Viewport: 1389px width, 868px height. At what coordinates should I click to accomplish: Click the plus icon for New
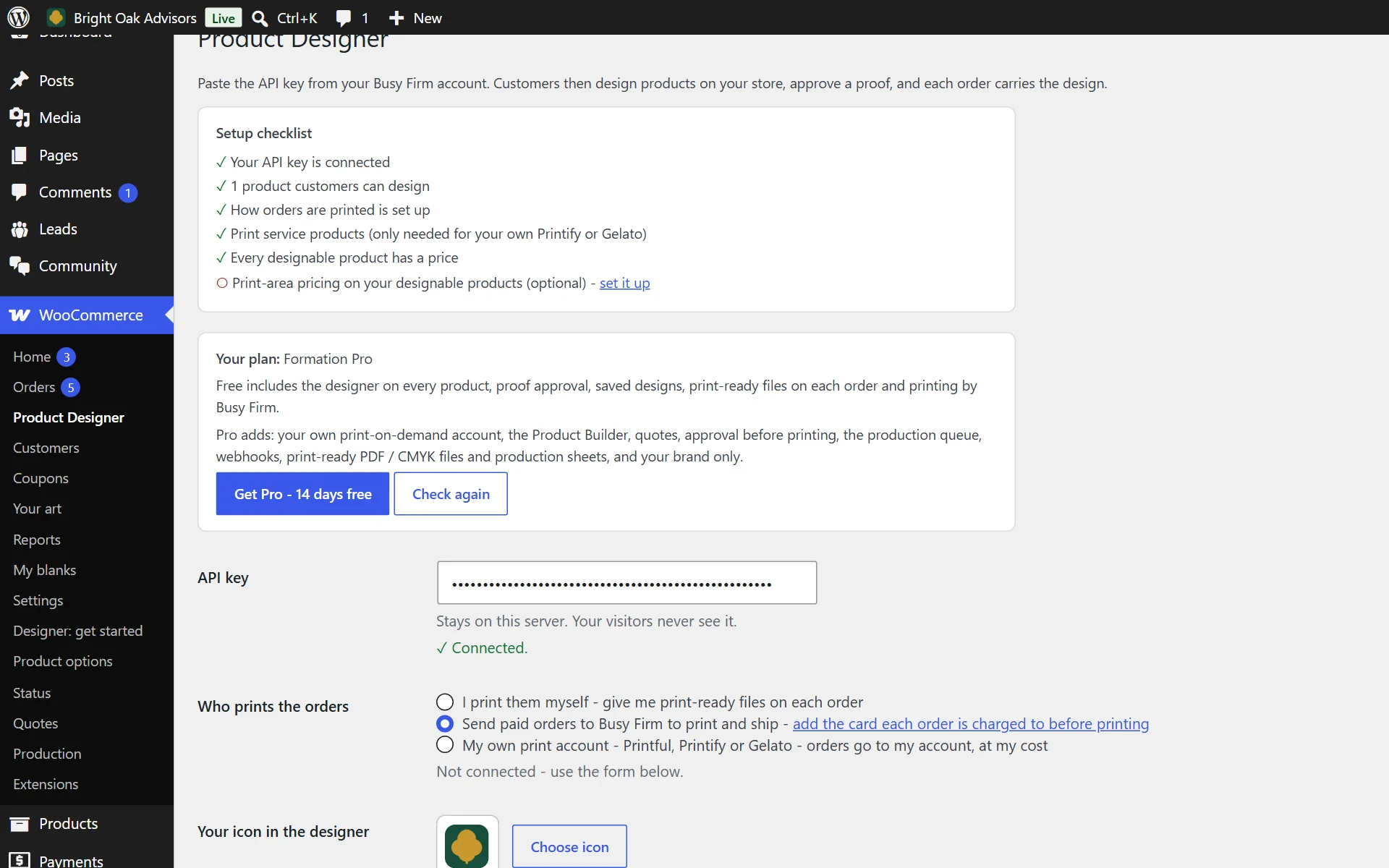click(x=396, y=18)
